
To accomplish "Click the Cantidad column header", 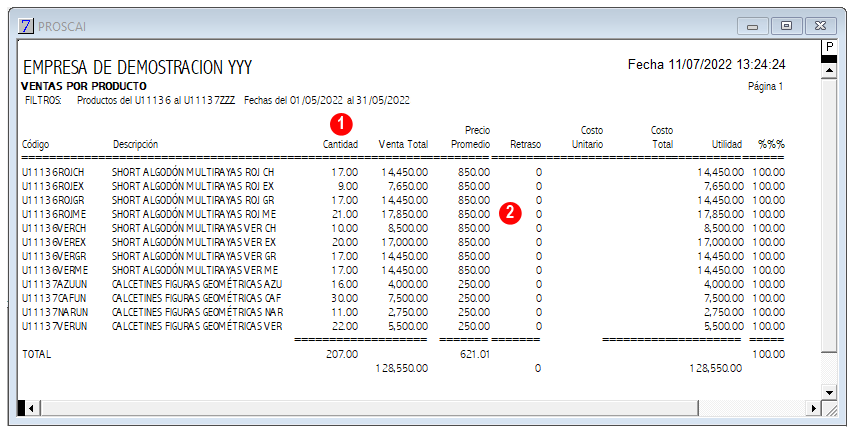I will coord(340,144).
